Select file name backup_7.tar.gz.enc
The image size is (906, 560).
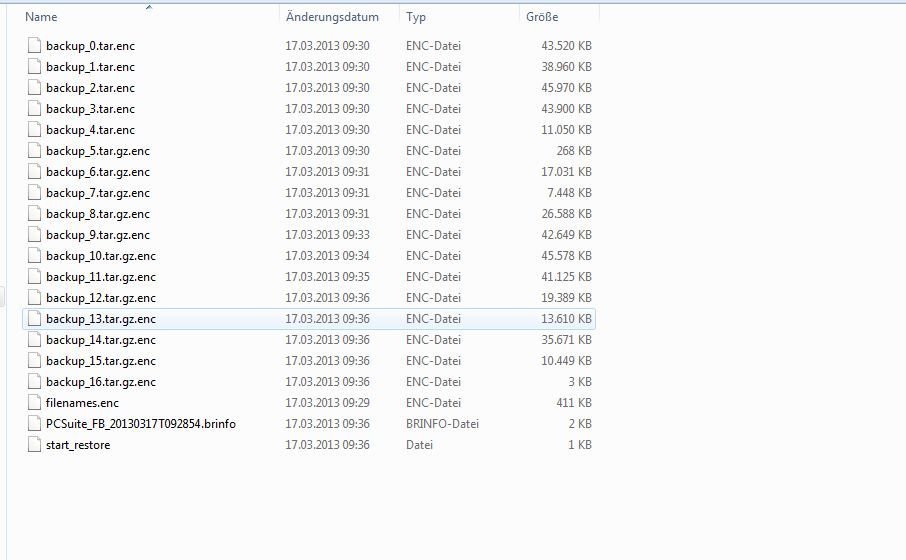click(x=98, y=193)
